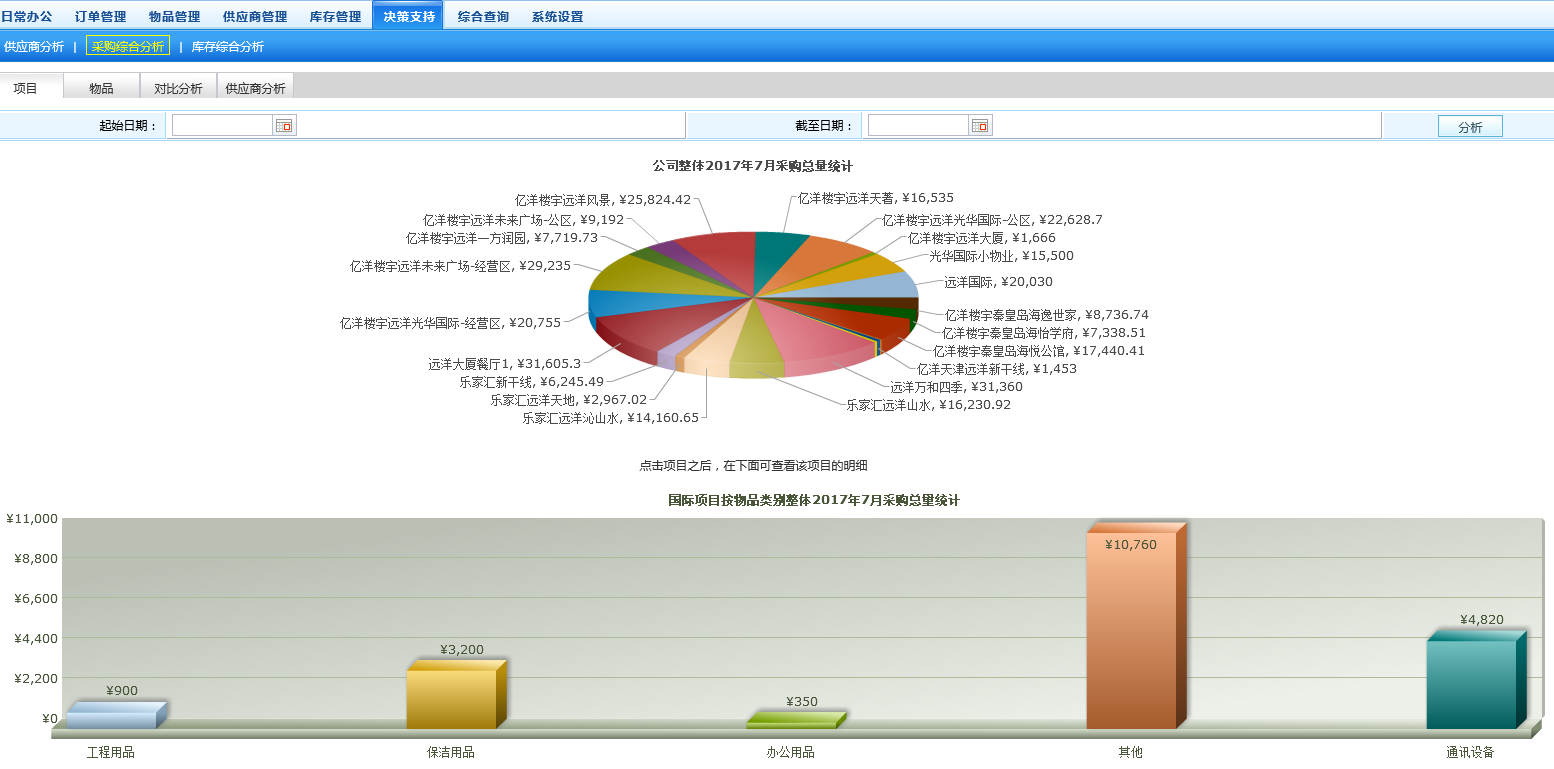
Task: Go to the 库存综合分析 submenu link
Action: click(x=228, y=46)
